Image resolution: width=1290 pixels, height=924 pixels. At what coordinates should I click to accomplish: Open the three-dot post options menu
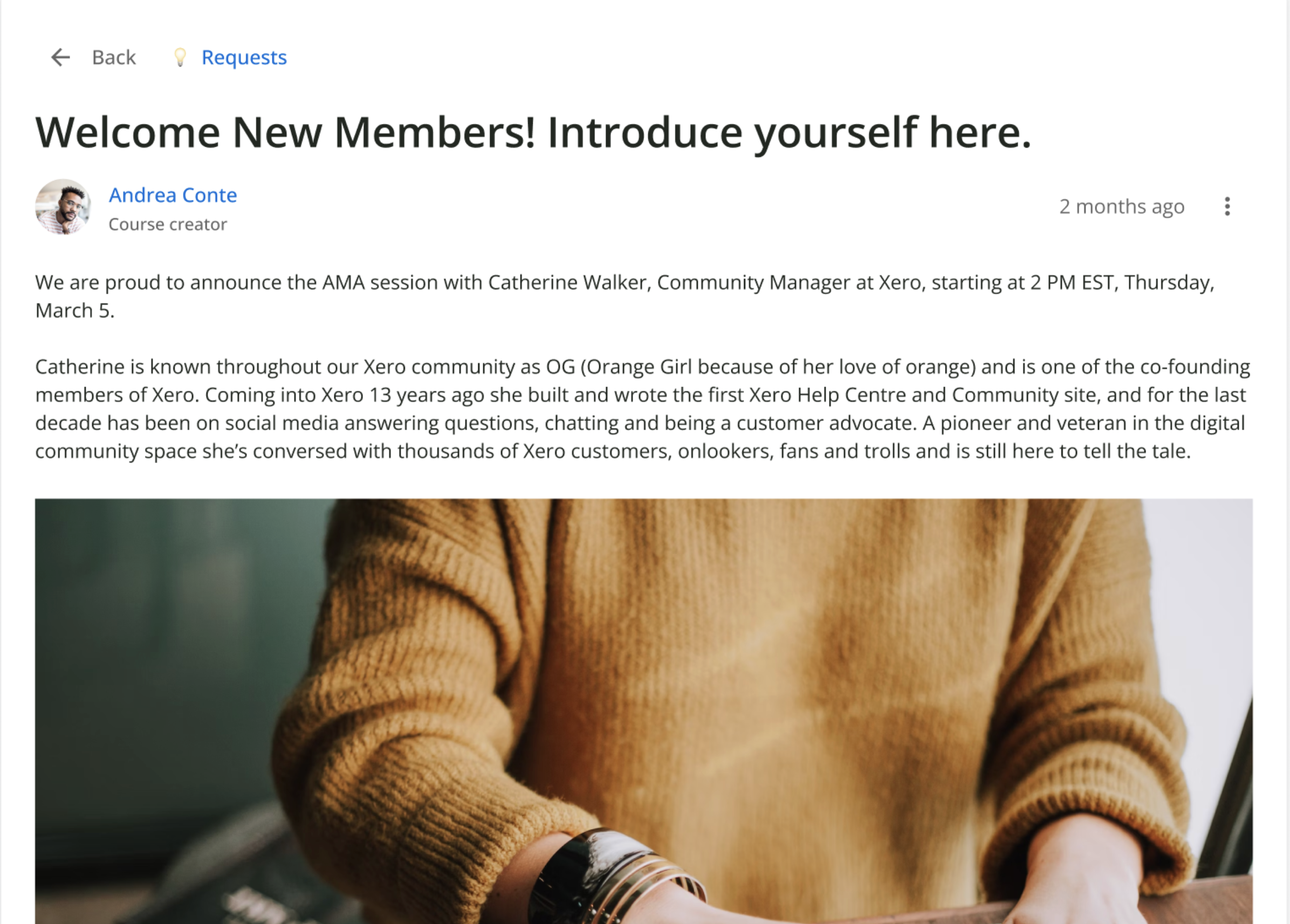[x=1227, y=206]
